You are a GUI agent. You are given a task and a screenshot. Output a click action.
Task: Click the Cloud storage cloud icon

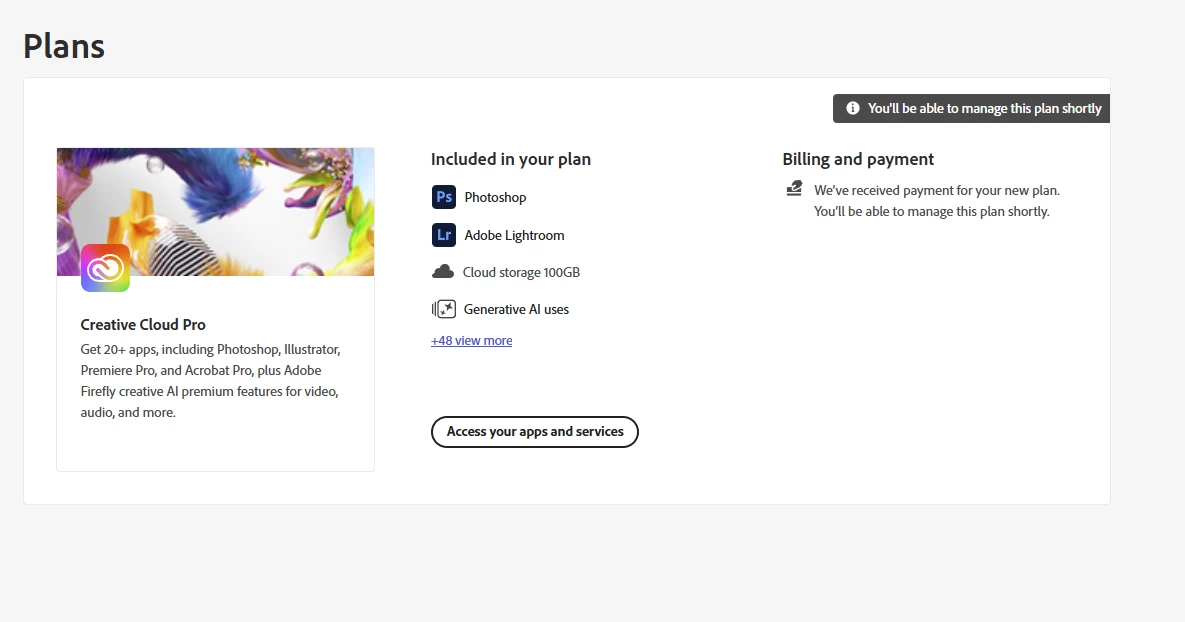pos(443,272)
